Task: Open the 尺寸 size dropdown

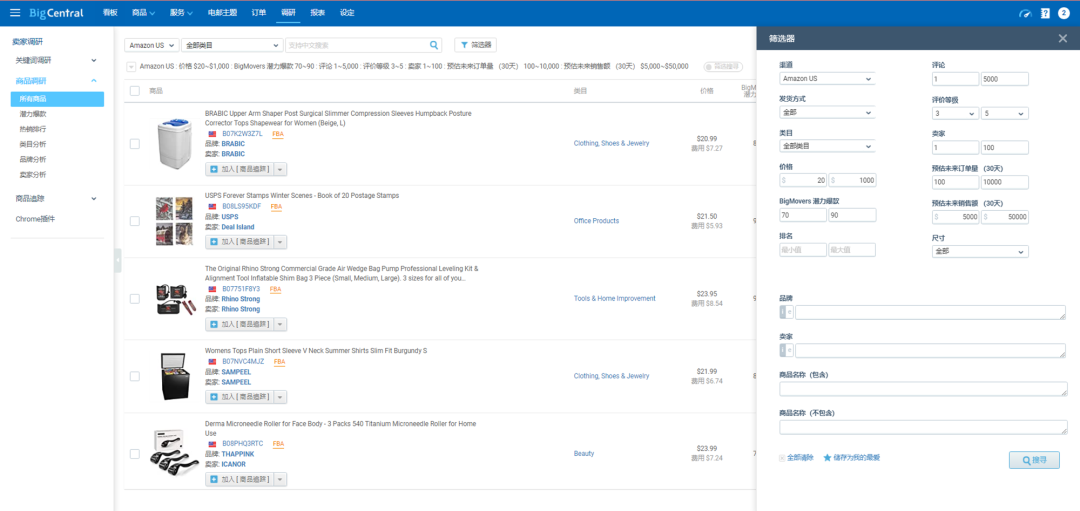Action: click(x=980, y=251)
